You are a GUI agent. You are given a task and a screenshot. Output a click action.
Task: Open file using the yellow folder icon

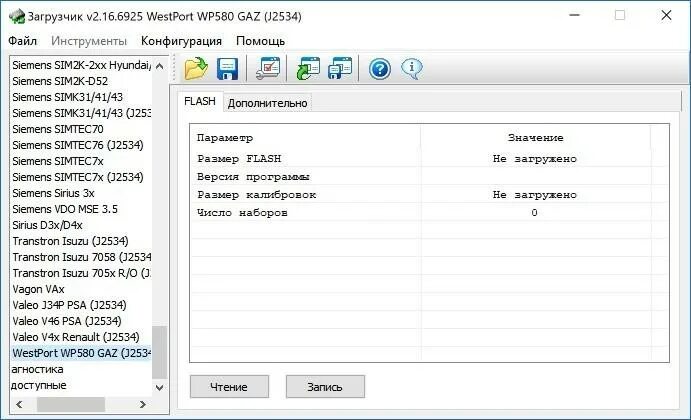tap(196, 69)
